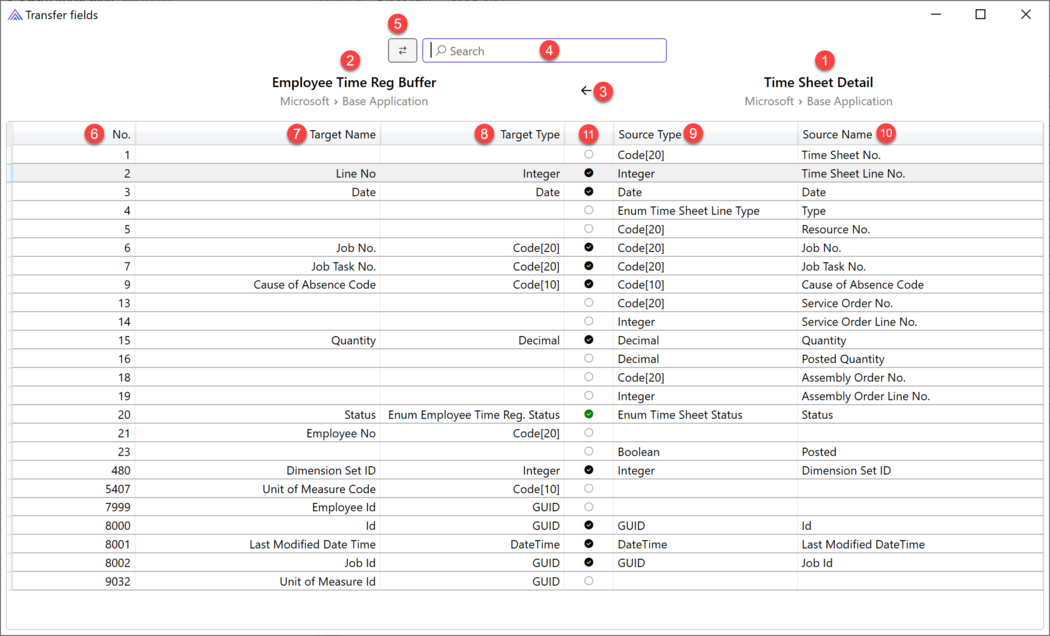Screen dimensions: 1050x636
Task: Toggle mapping radio in Cause of Absence Code row
Action: 589,284
